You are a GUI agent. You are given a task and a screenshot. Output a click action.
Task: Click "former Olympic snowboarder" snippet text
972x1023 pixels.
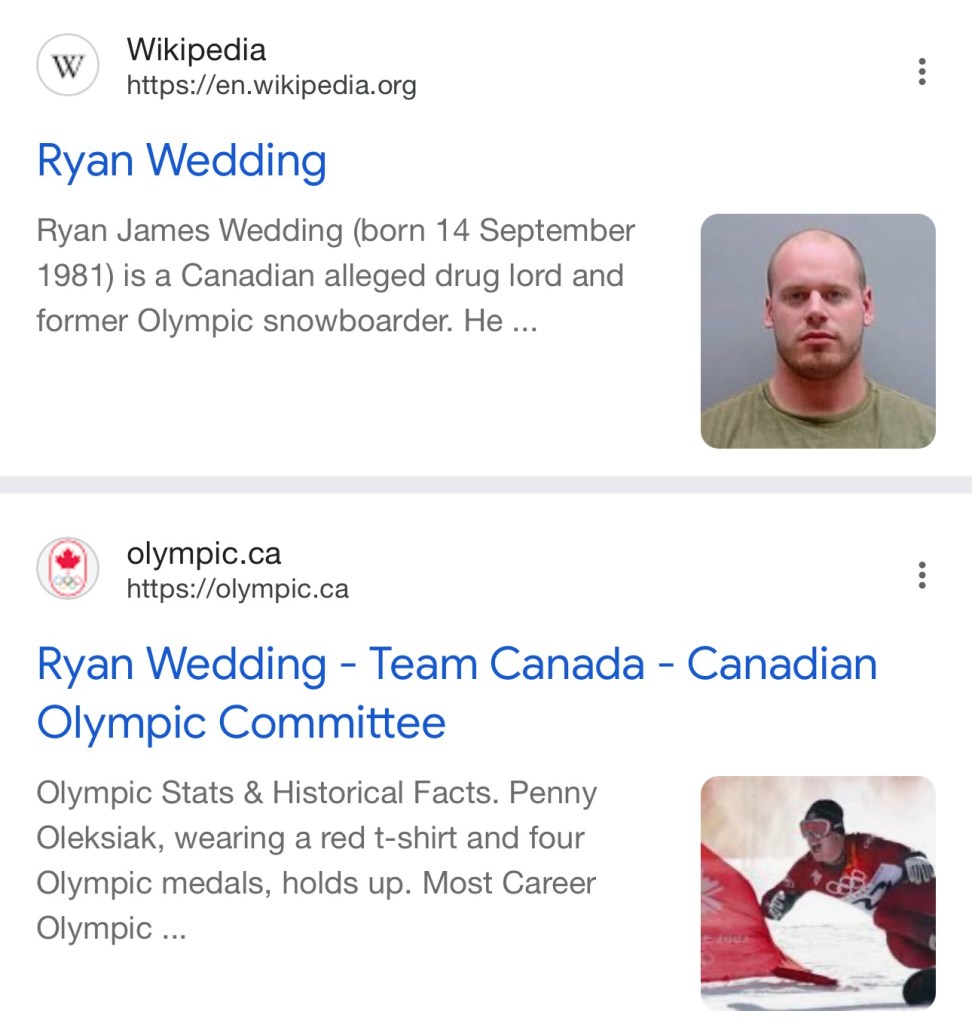(x=236, y=321)
